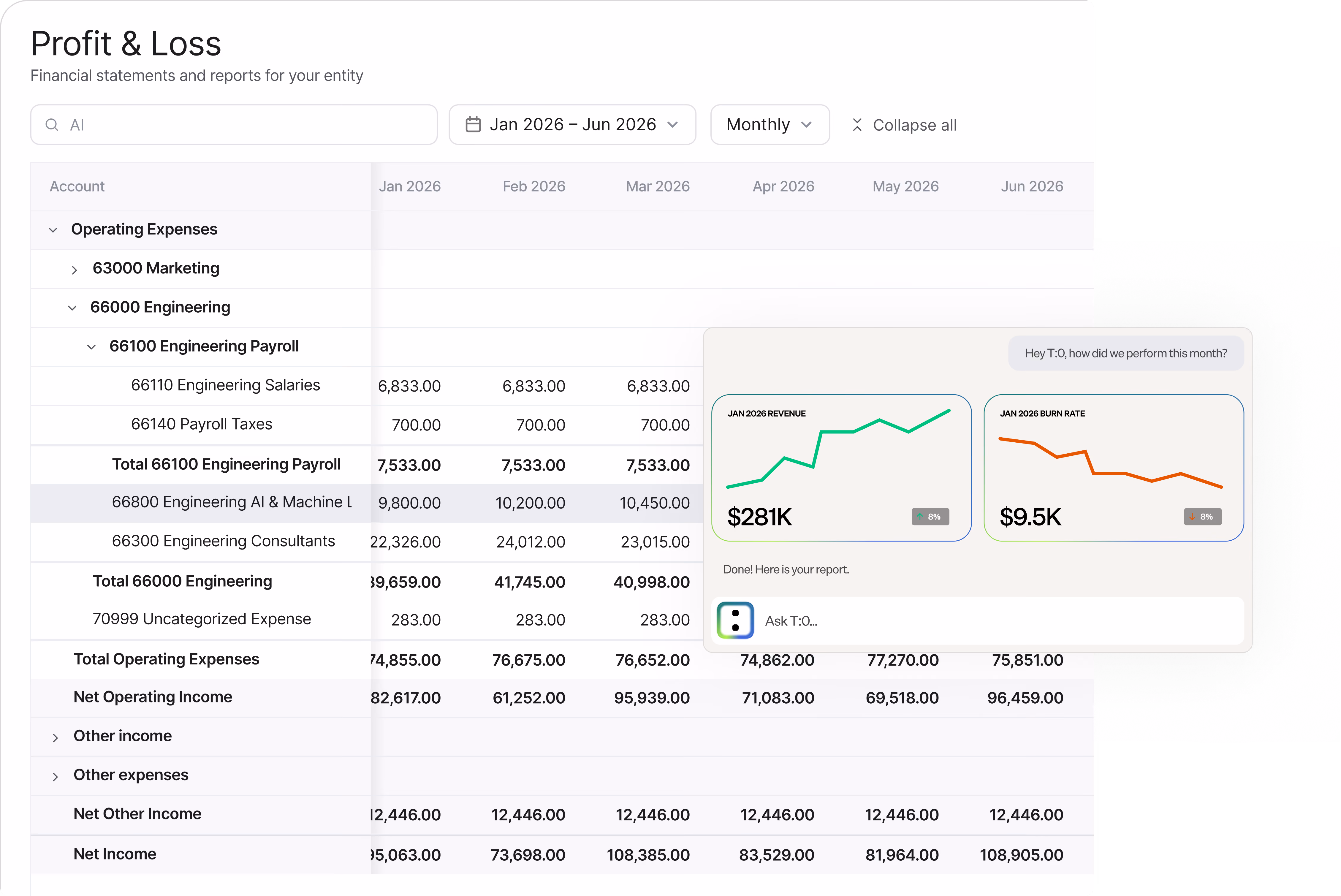Screen dimensions: 1341x896
Task: Click the Apr 2026 column header
Action: [x=783, y=186]
